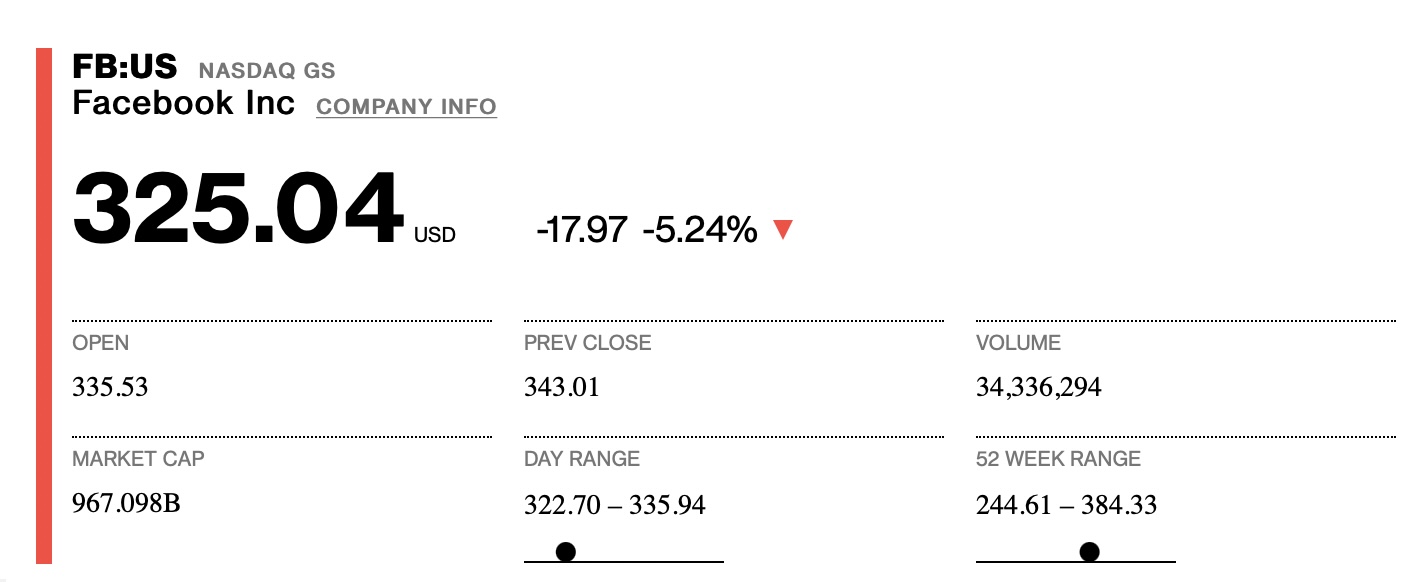Click the 52 WEEK RANGE heading label
Screen dimensions: 1420x582
pos(1058,459)
